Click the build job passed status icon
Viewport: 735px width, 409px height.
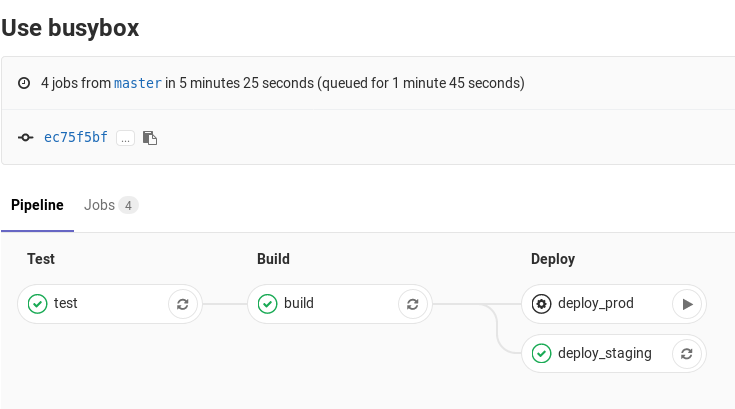click(268, 304)
